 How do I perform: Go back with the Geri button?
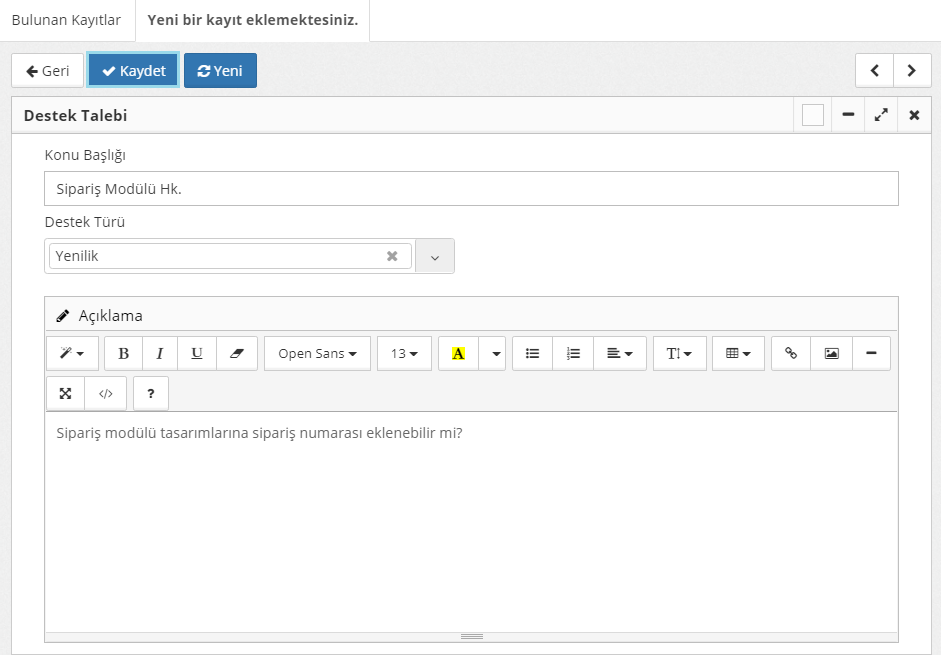47,70
